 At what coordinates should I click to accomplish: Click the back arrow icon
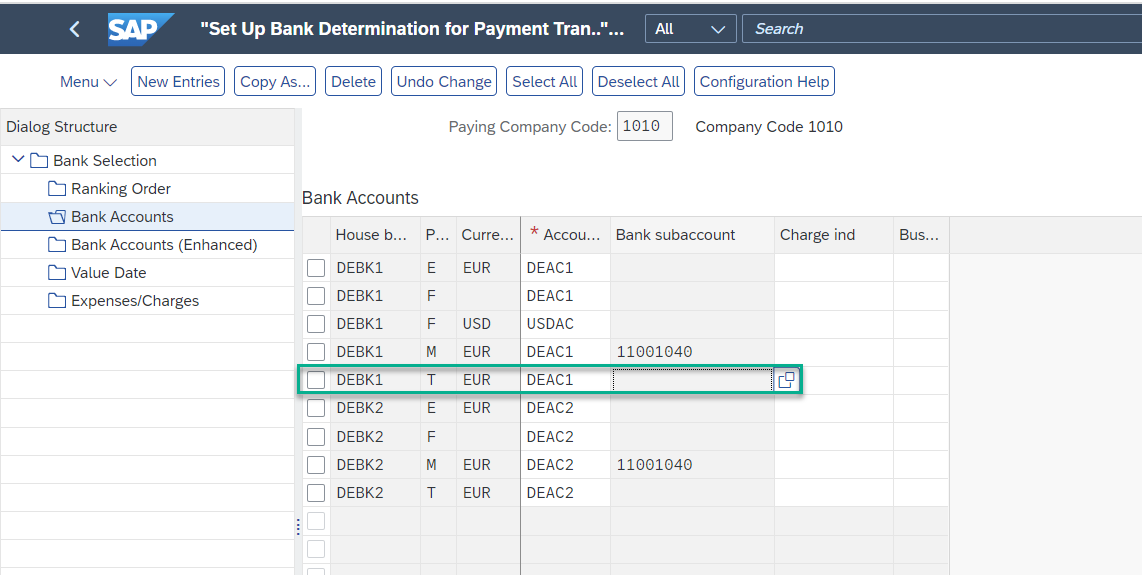[x=74, y=29]
